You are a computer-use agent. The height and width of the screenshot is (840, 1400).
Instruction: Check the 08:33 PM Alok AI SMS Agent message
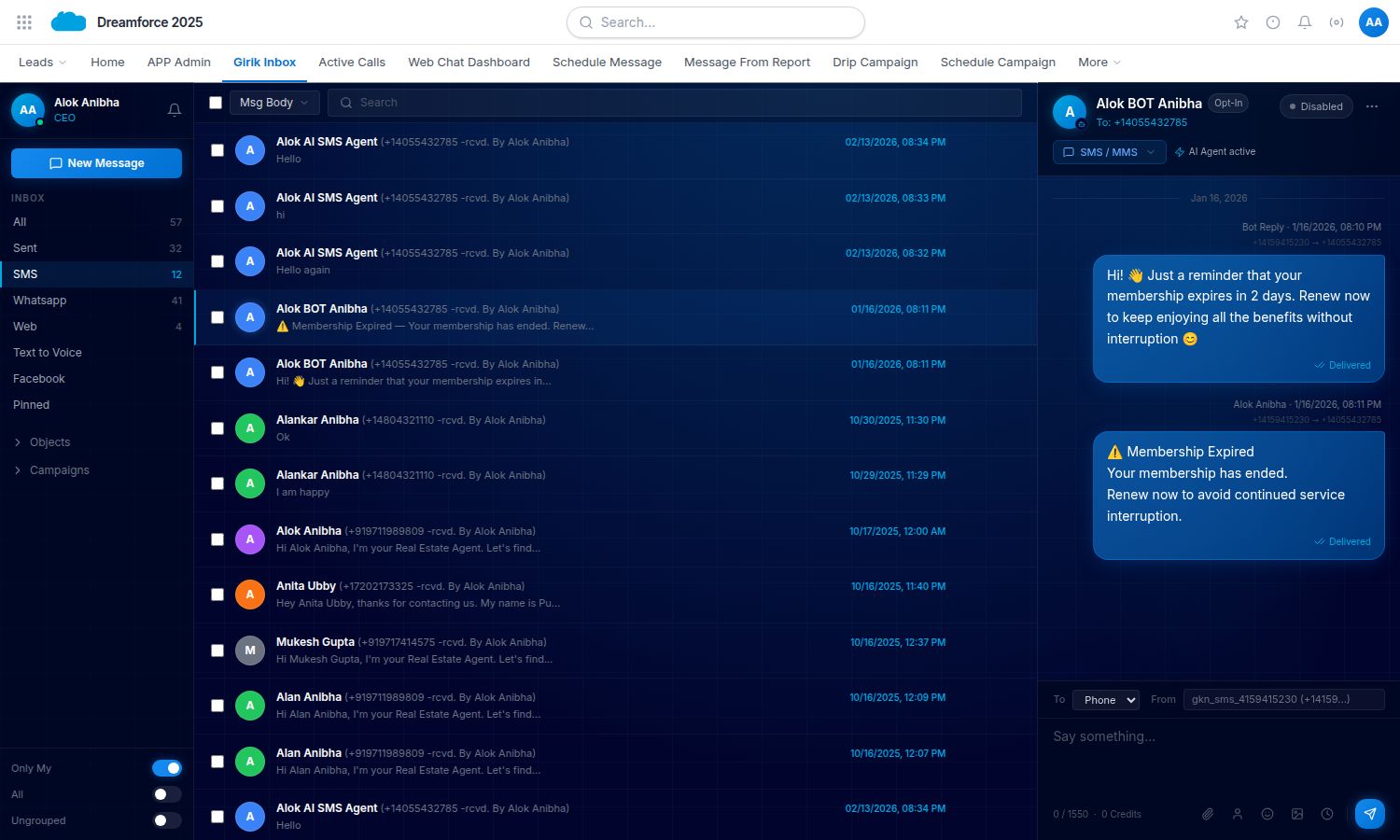click(x=217, y=206)
